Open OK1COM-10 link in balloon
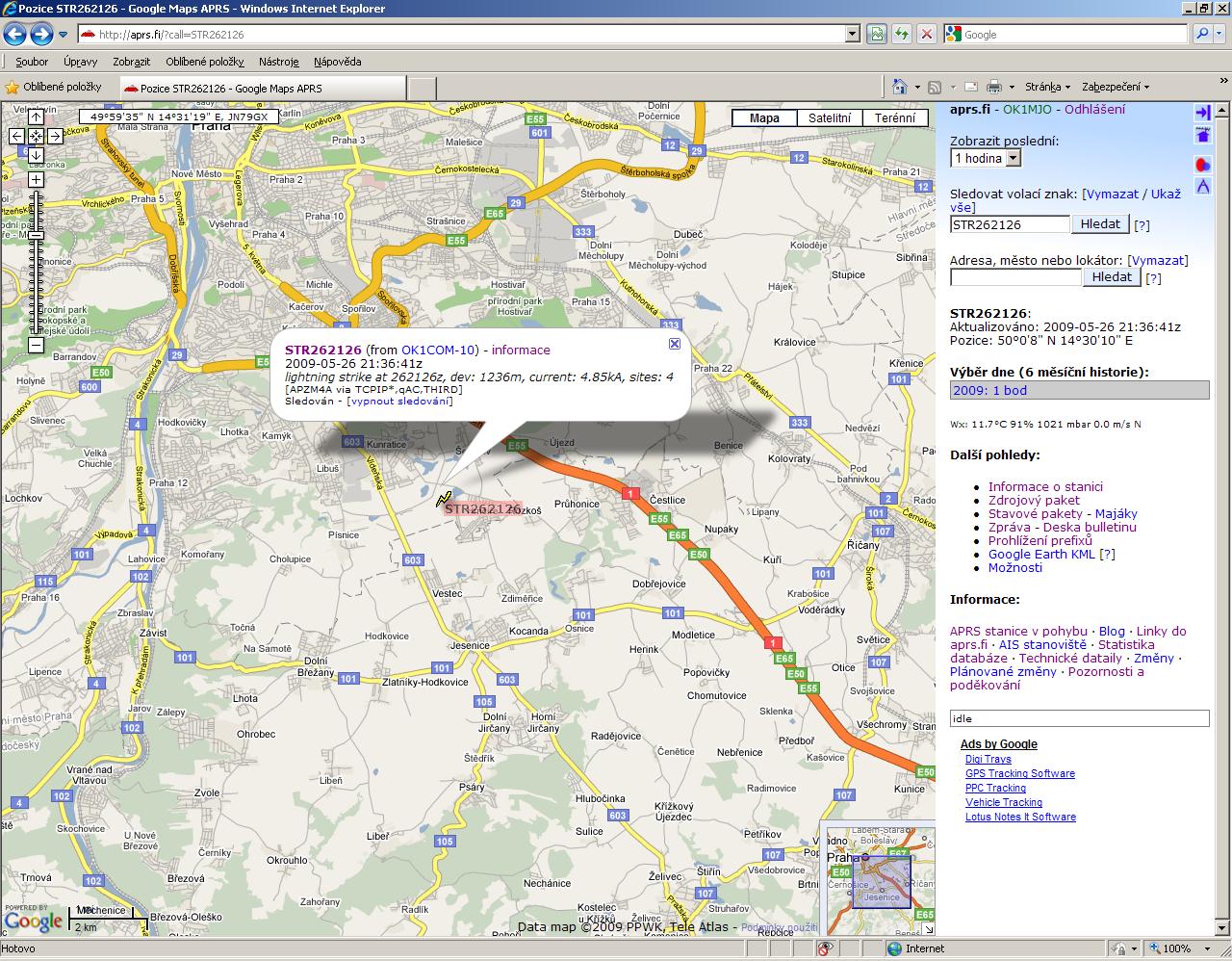 [438, 350]
